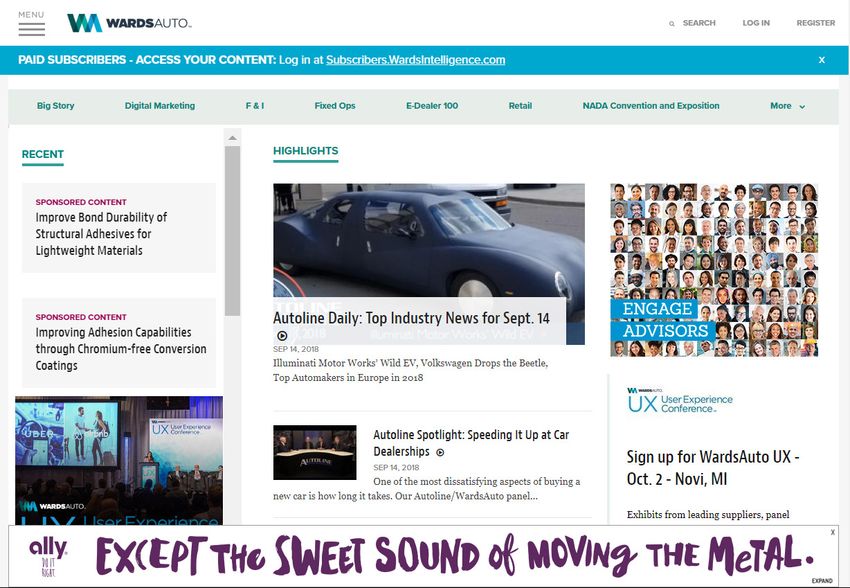This screenshot has height=588, width=850.
Task: Click the WardsAuto logo
Action: coord(129,23)
